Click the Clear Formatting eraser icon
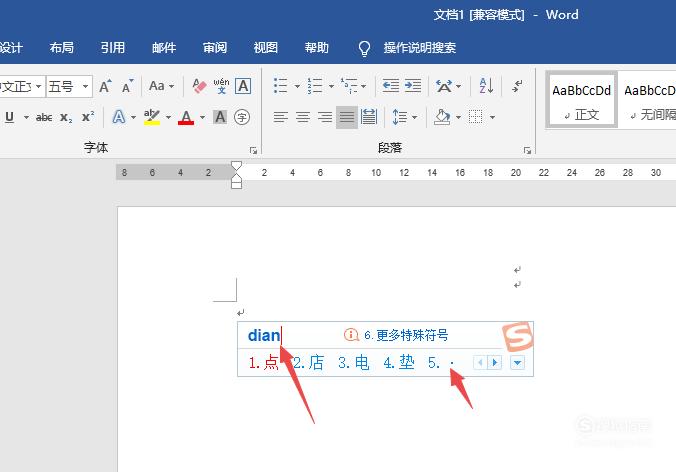Screen dimensions: 676x472 coord(199,86)
